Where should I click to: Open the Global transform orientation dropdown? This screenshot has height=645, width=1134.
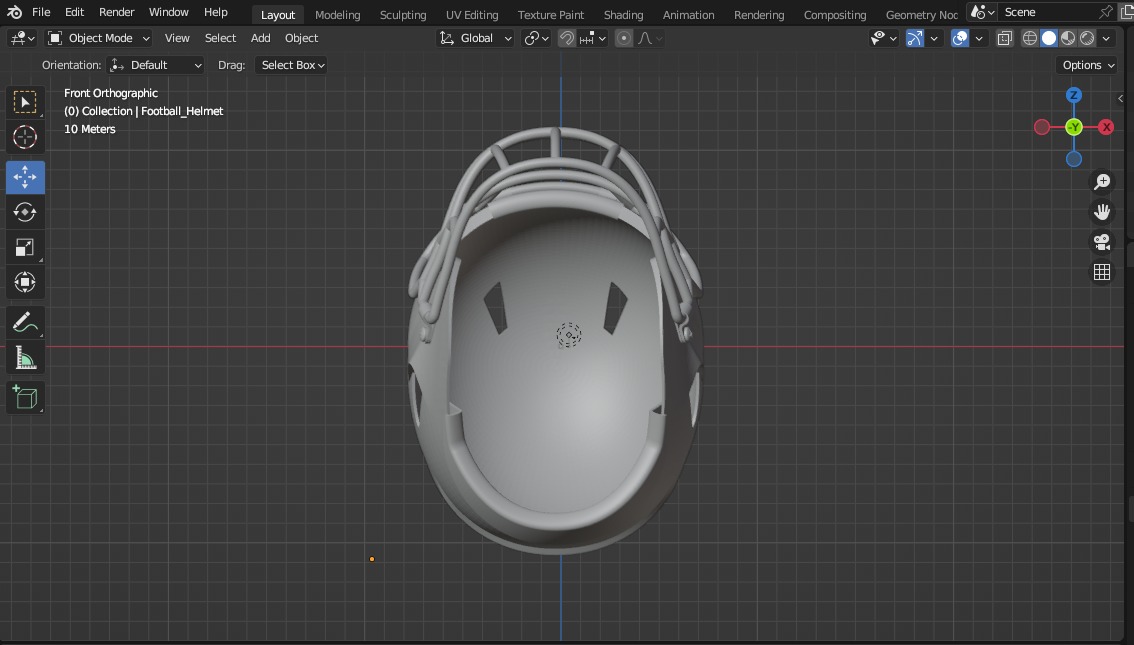tap(475, 38)
